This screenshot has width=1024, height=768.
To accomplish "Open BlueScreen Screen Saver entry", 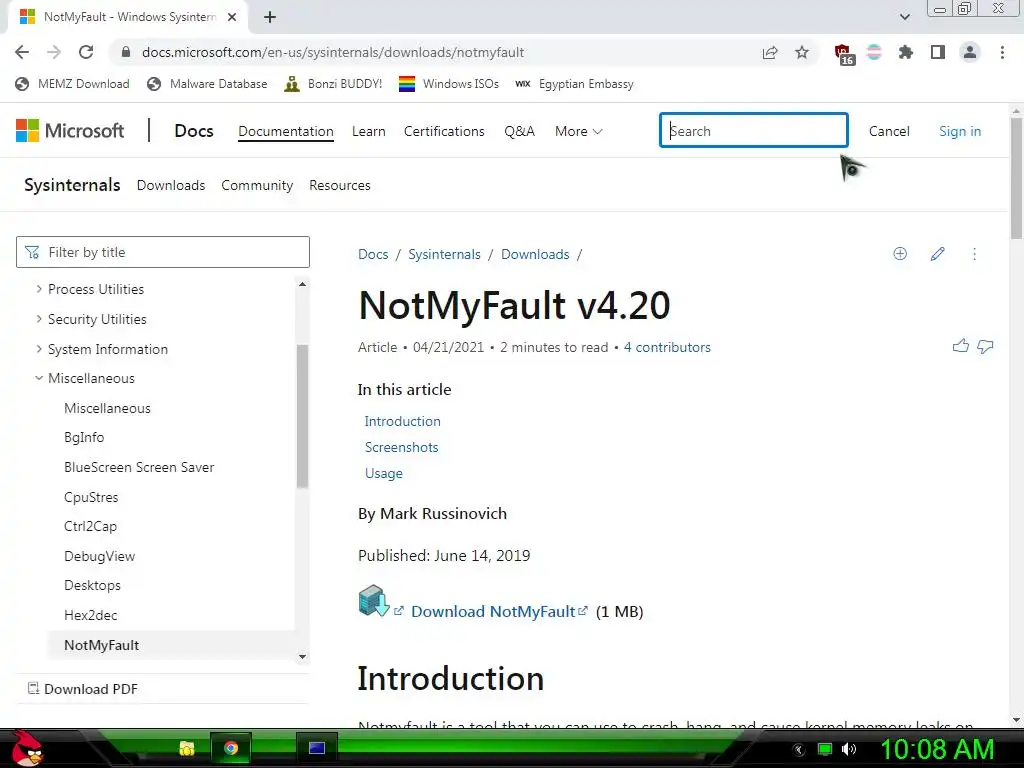I will pos(139,468).
